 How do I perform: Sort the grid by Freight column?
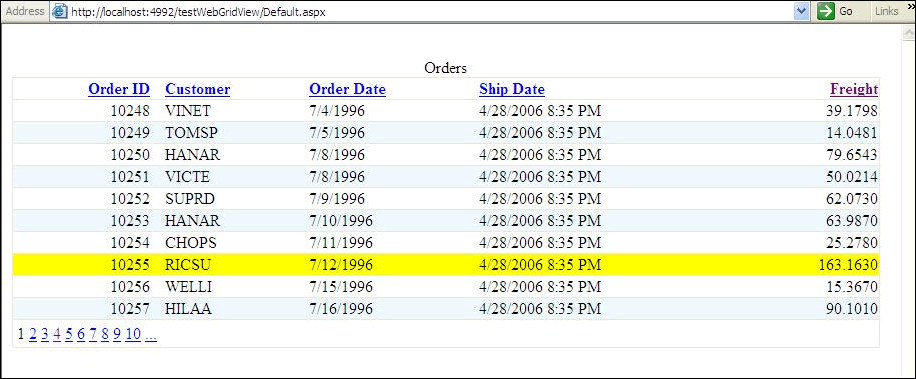click(x=854, y=89)
